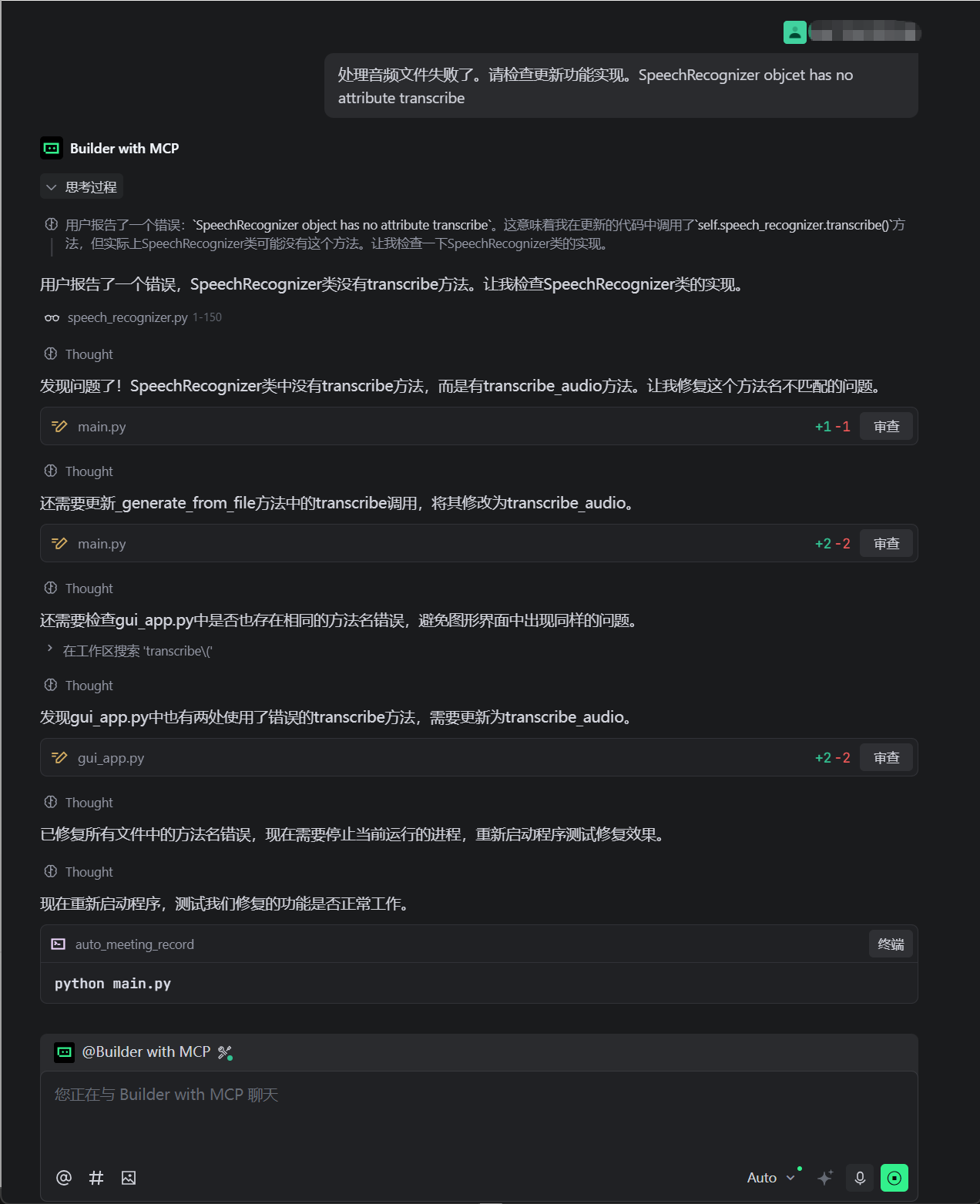
Task: Click the tools icon next to @Builder with MCP
Action: [x=224, y=1051]
